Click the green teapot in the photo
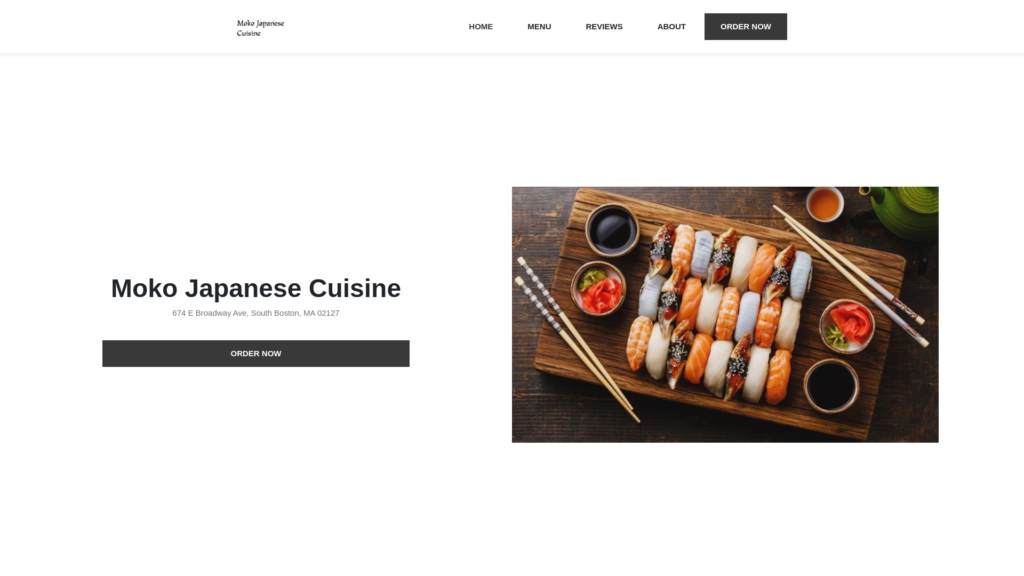1024x576 pixels. [x=904, y=210]
